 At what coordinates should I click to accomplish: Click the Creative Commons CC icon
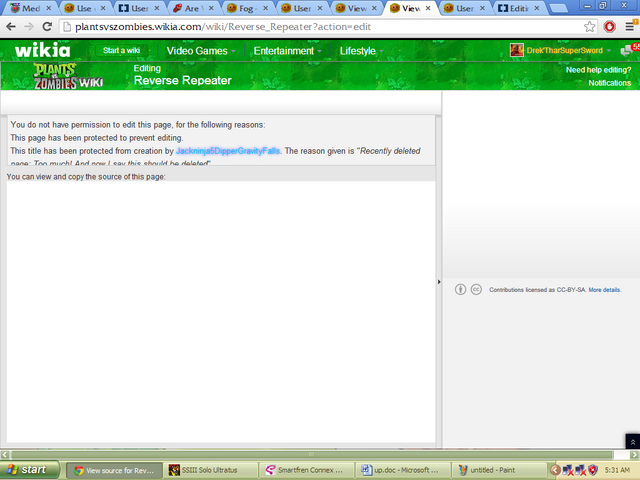click(476, 290)
